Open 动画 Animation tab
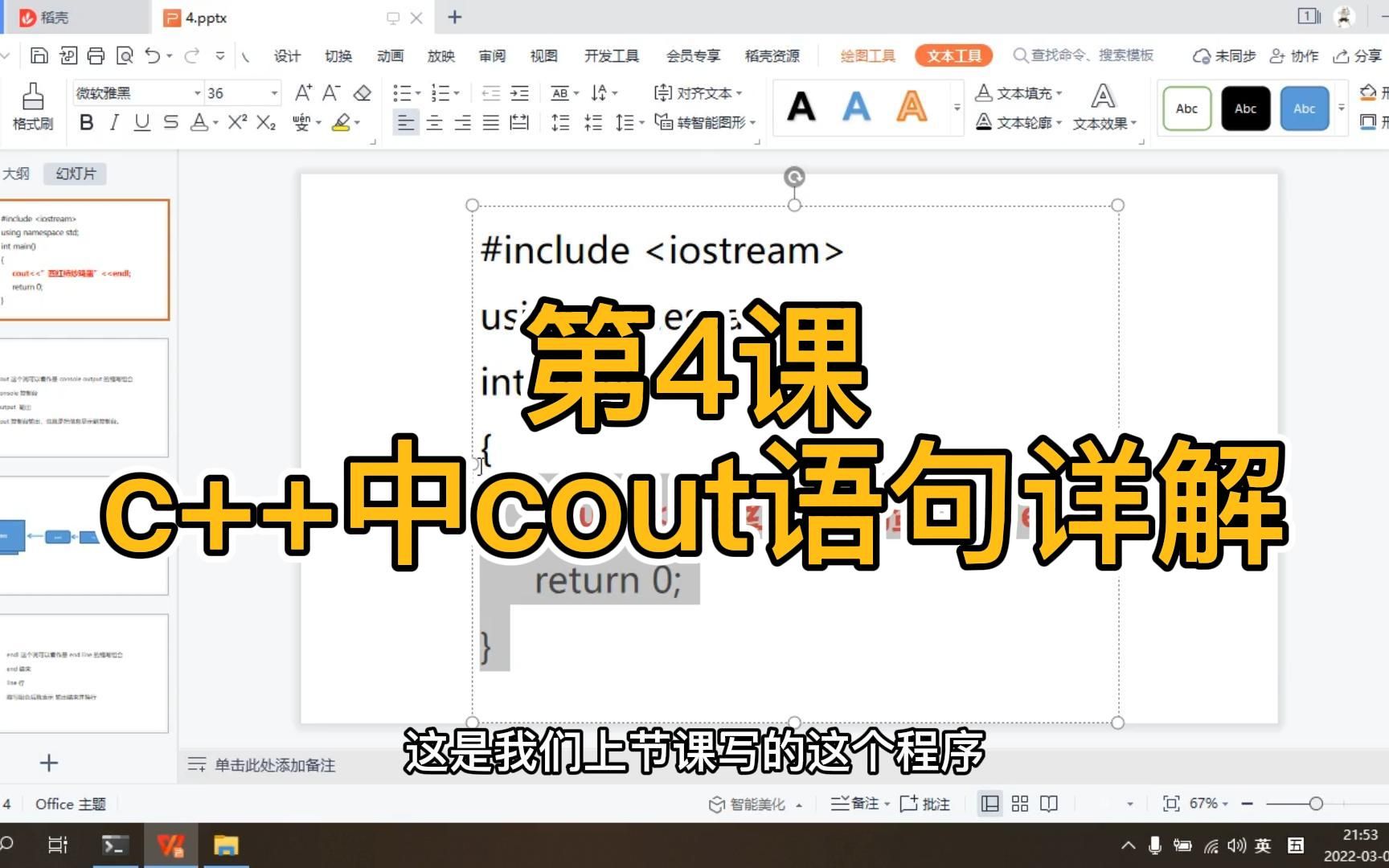The width and height of the screenshot is (1389, 868). click(390, 55)
